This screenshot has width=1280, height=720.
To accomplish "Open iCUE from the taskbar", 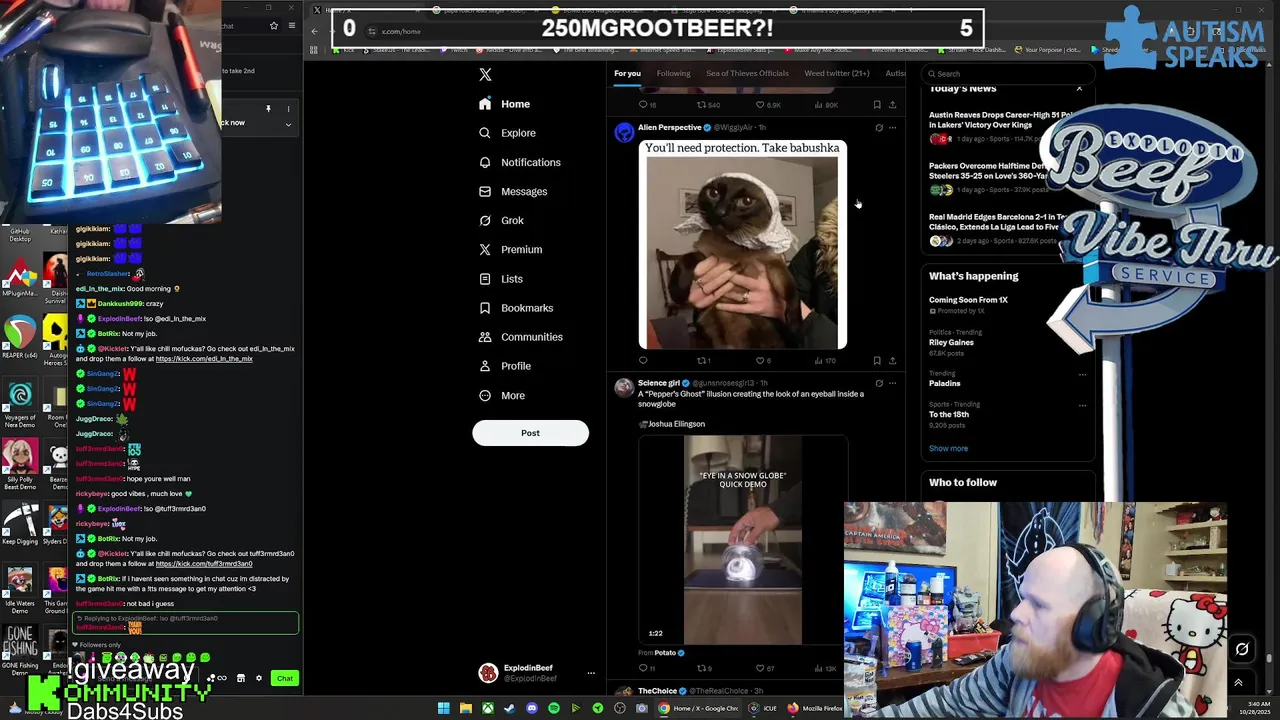I will 763,708.
